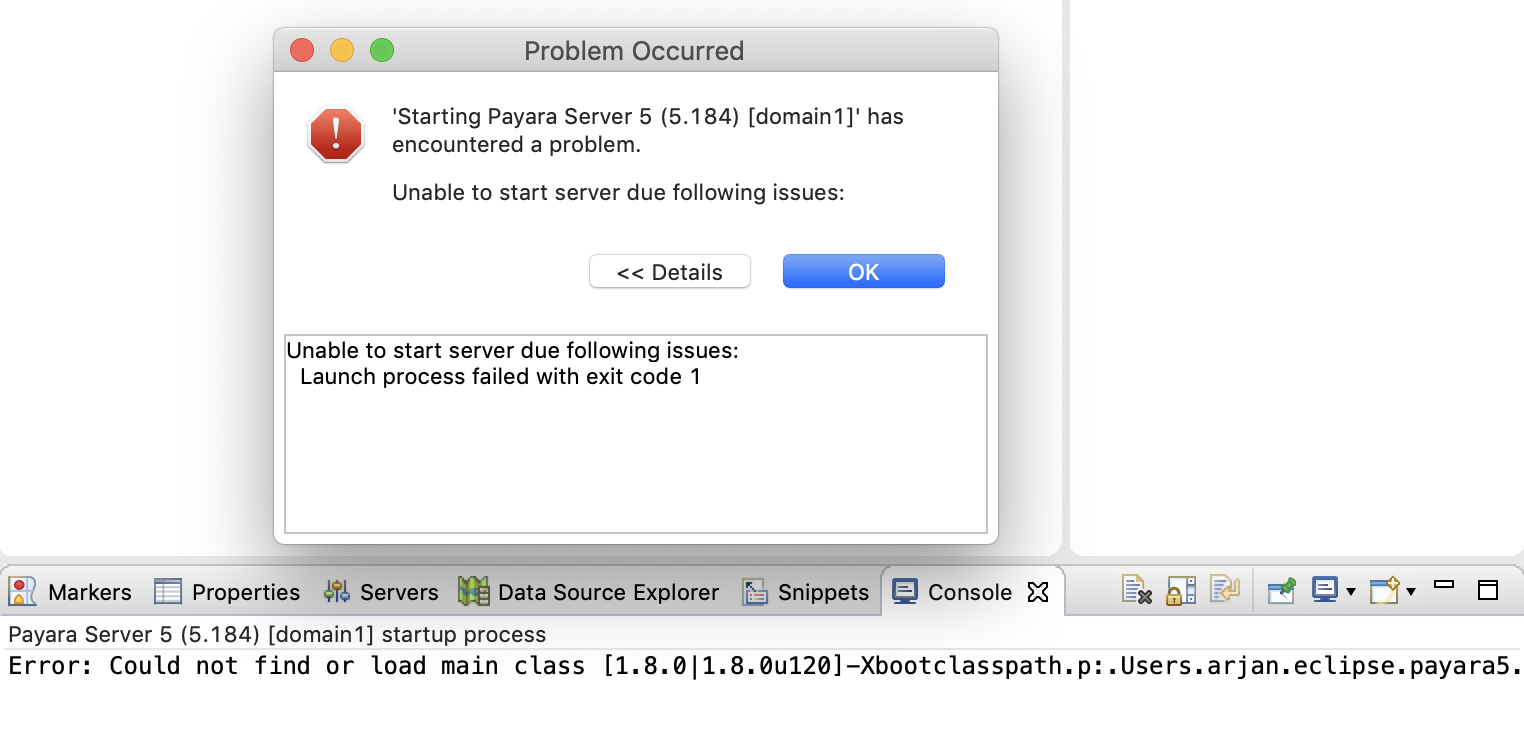The width and height of the screenshot is (1524, 754).
Task: Click the Open Console icon
Action: click(x=1384, y=590)
